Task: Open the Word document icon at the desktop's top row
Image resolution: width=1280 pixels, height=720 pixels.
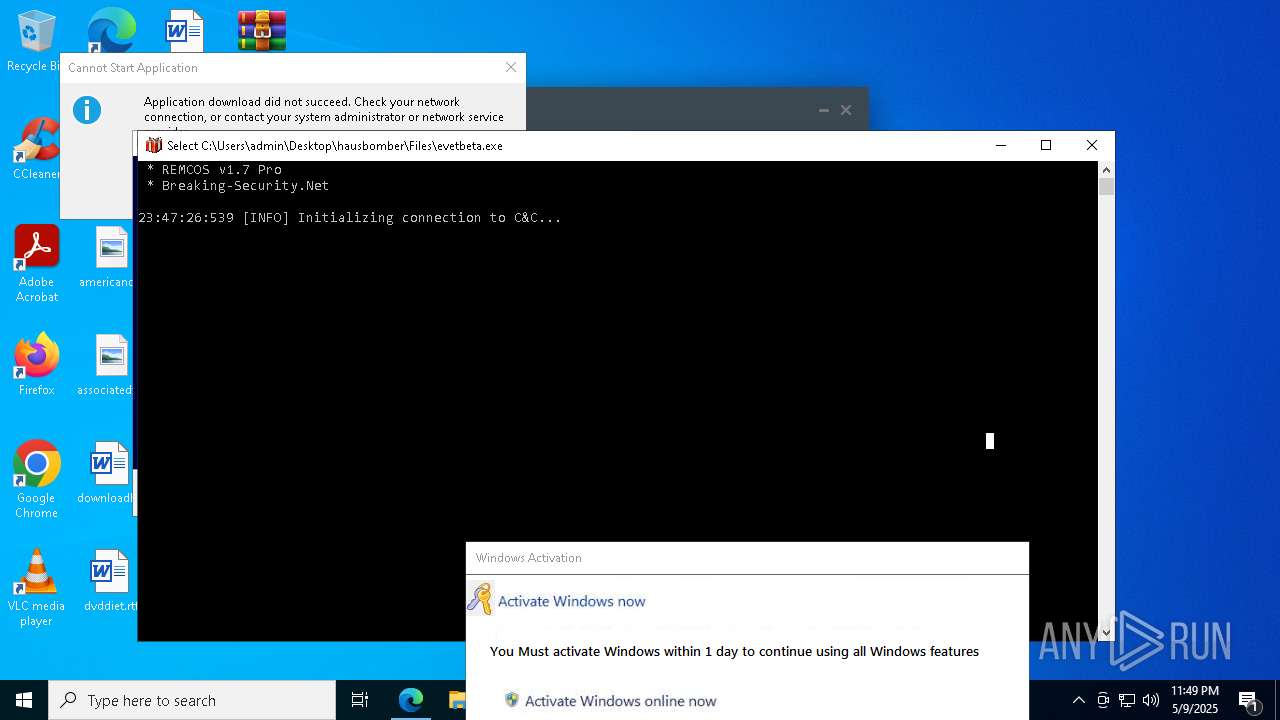Action: [185, 30]
